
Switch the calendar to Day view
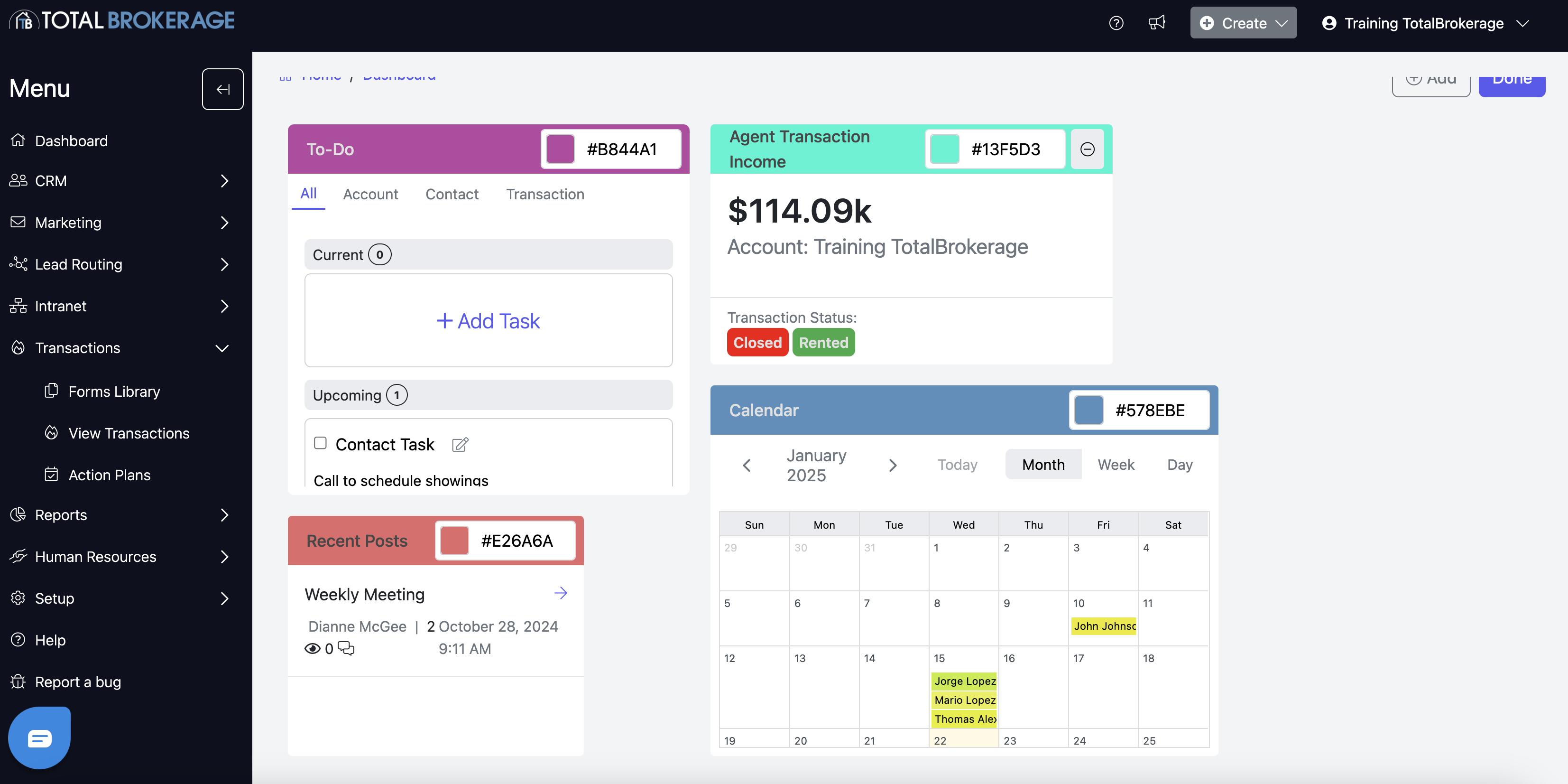(1179, 465)
